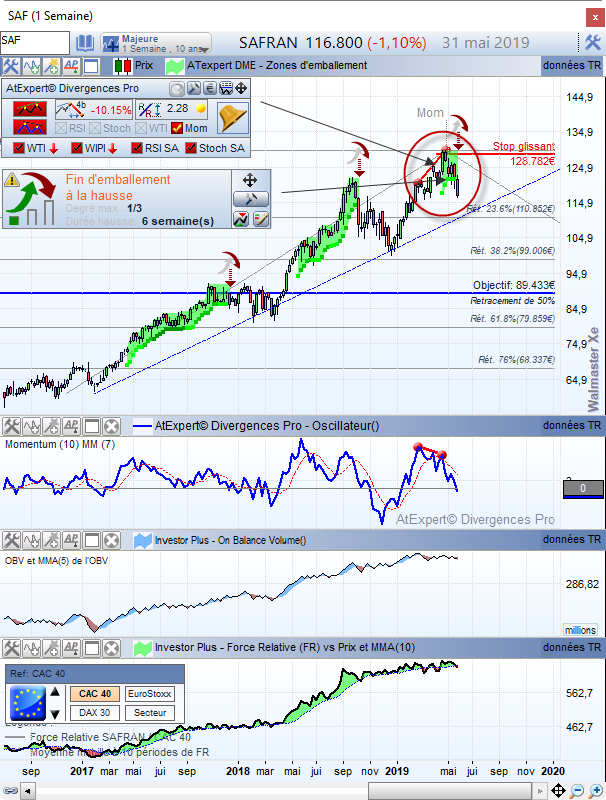Image resolution: width=606 pixels, height=800 pixels.
Task: Toggle the greyed-out RSI checkbox
Action: click(61, 128)
